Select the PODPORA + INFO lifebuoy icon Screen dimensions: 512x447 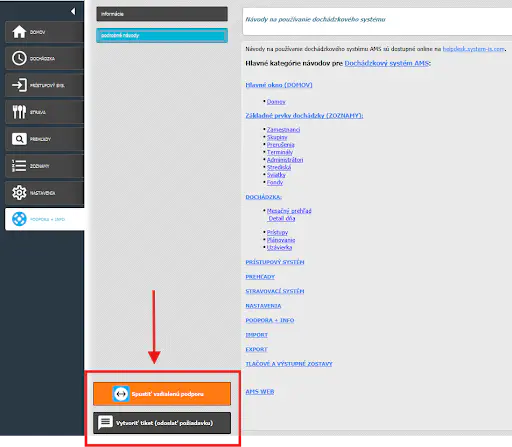19,219
